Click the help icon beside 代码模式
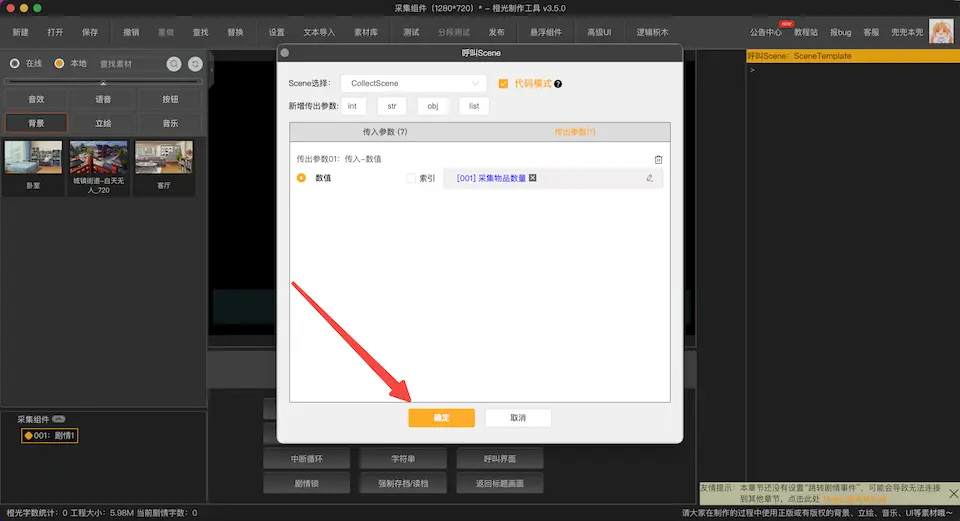 point(558,84)
